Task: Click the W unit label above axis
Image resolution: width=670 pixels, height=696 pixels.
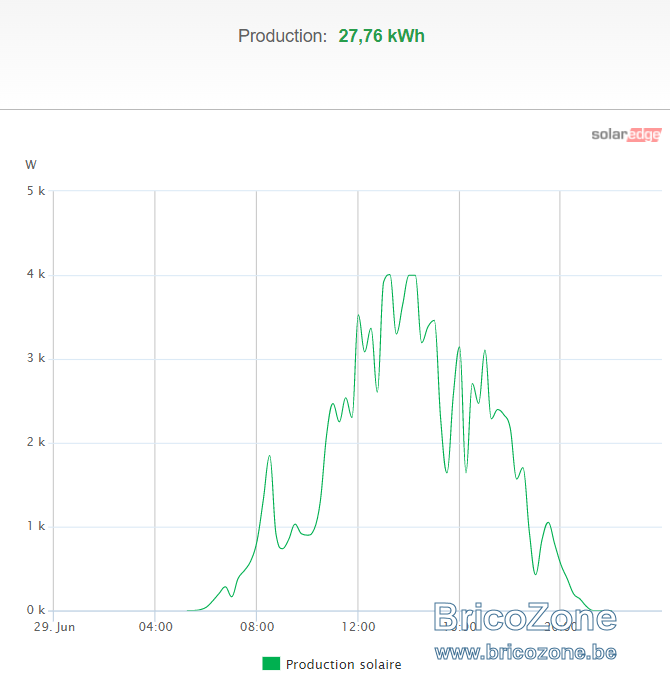Action: click(31, 165)
